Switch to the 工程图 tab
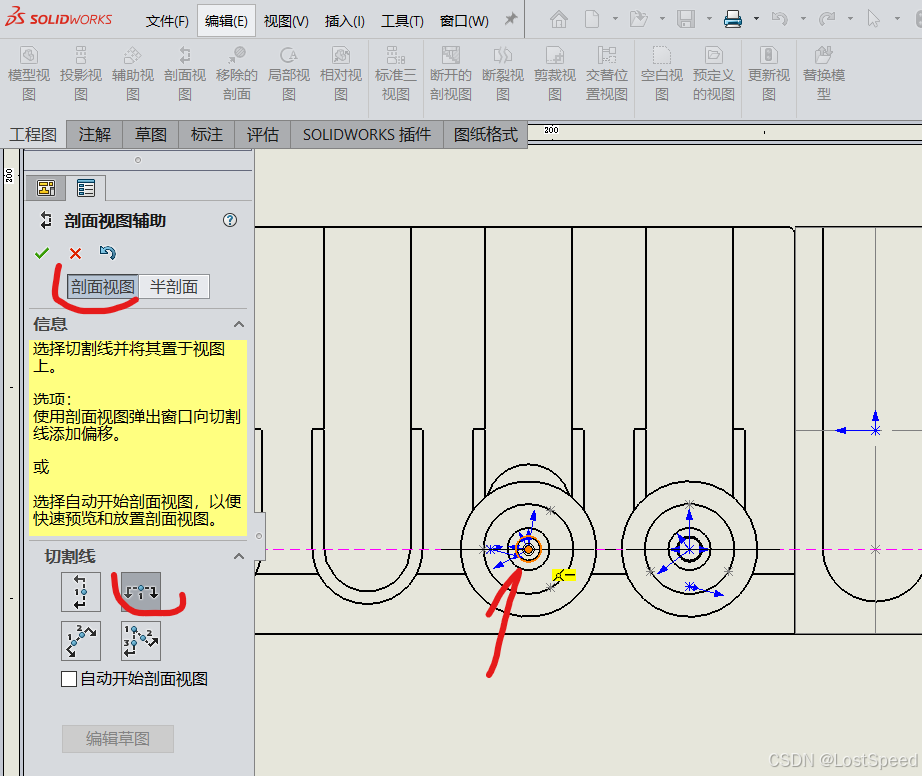 pos(33,135)
